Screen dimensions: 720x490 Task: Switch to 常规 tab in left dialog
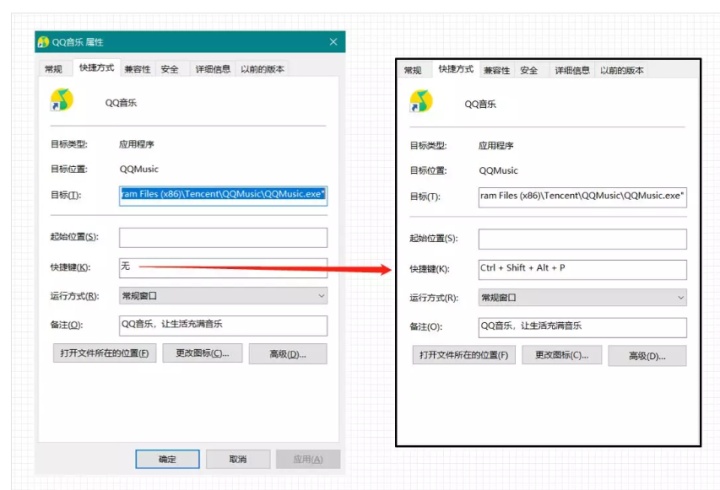[x=53, y=69]
